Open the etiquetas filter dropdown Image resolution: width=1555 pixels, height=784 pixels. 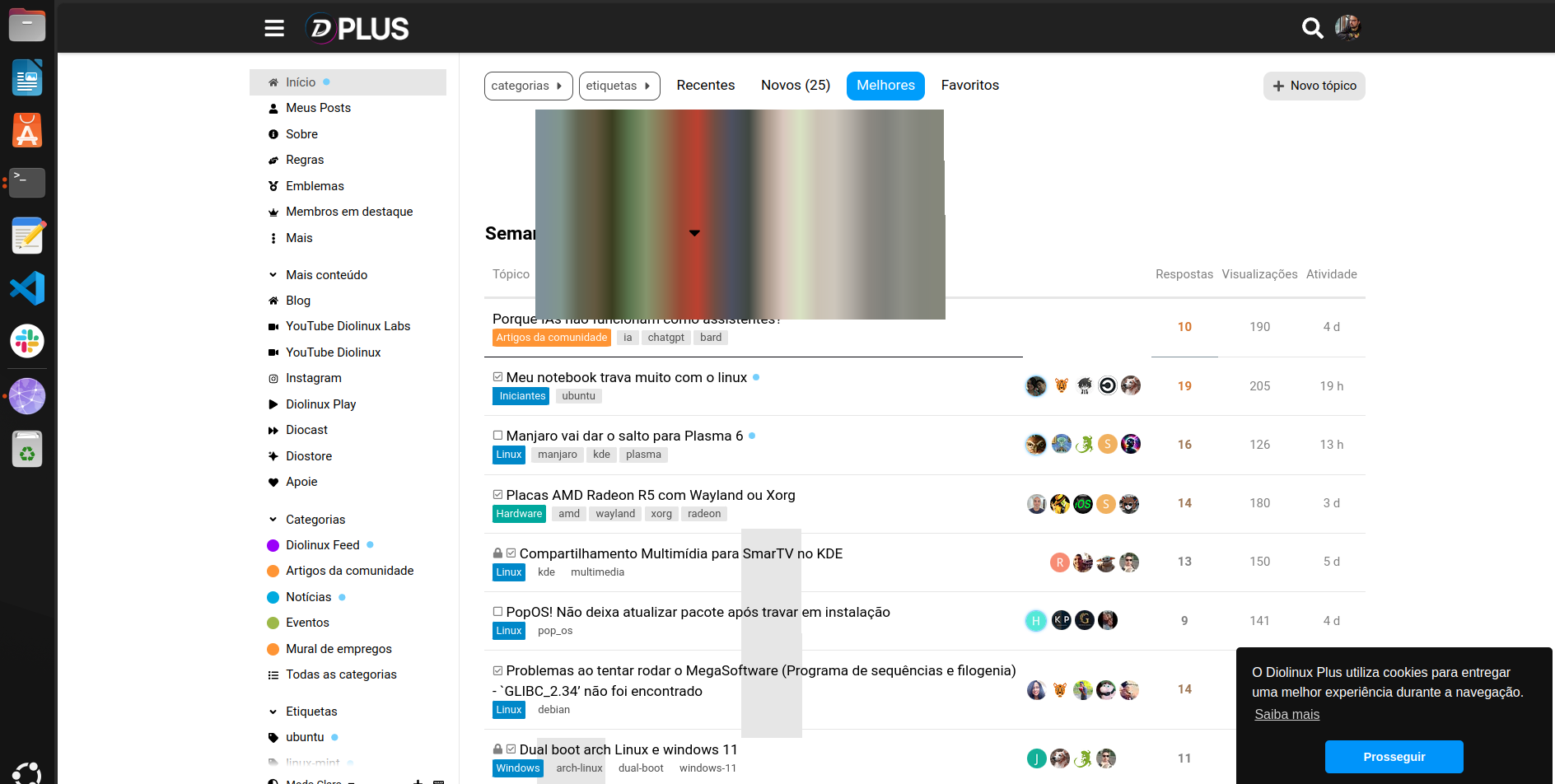619,86
